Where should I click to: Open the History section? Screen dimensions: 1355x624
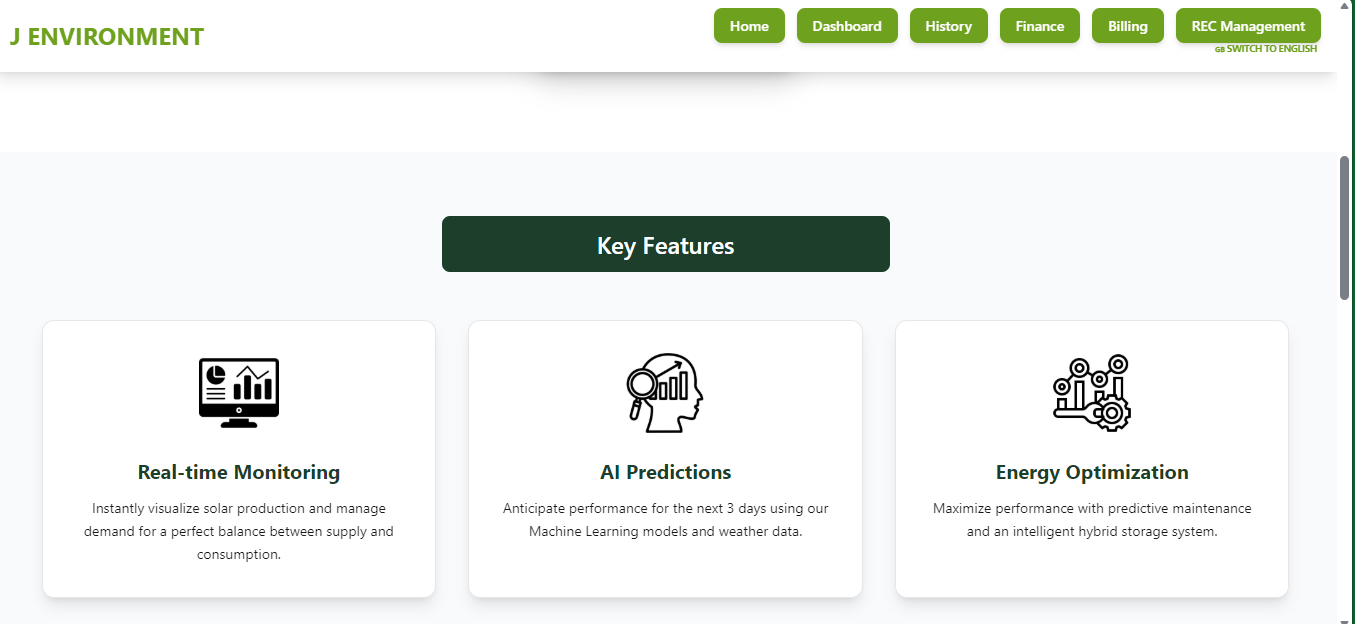click(949, 26)
